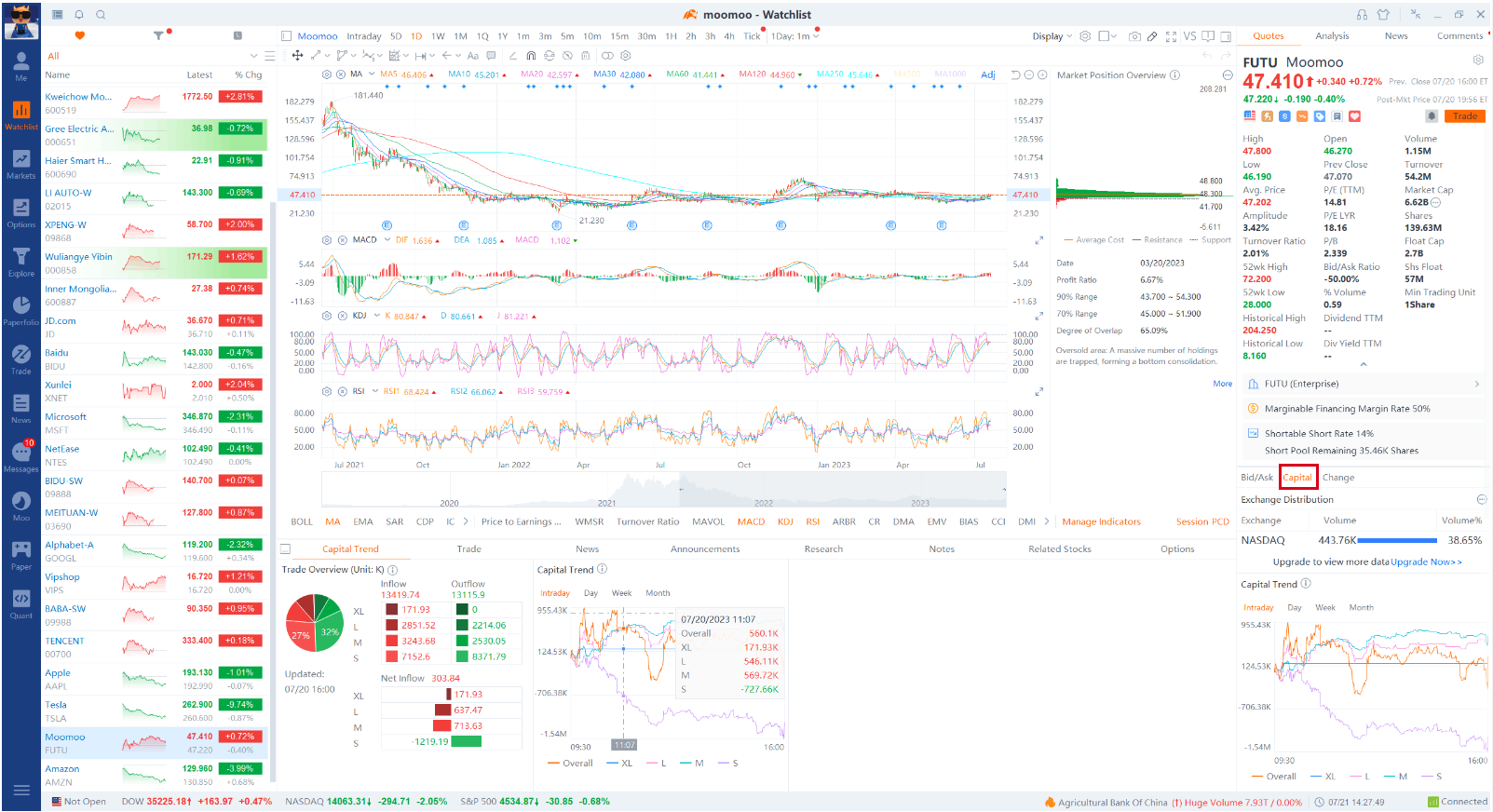1493x812 pixels.
Task: Enable the EMA indicator in the bottom bar
Action: click(363, 521)
